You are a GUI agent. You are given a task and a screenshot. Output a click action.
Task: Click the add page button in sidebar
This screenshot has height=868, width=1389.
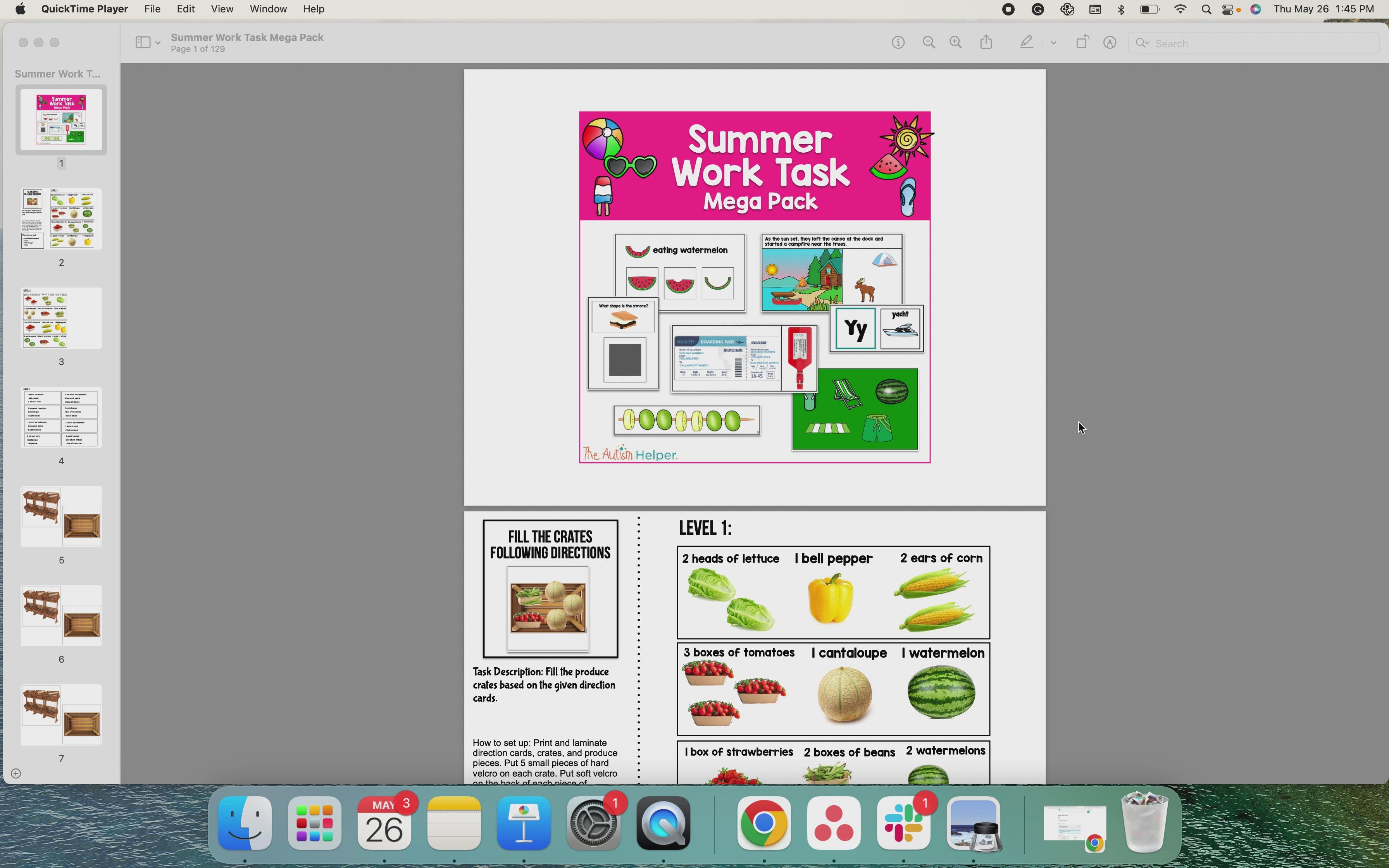(16, 773)
